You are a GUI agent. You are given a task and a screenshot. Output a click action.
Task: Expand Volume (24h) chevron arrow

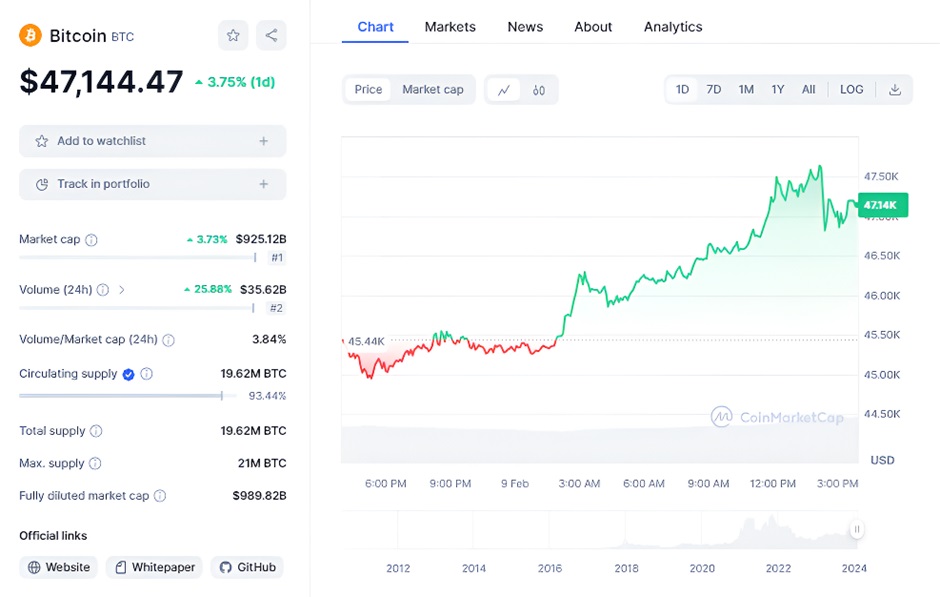click(122, 290)
